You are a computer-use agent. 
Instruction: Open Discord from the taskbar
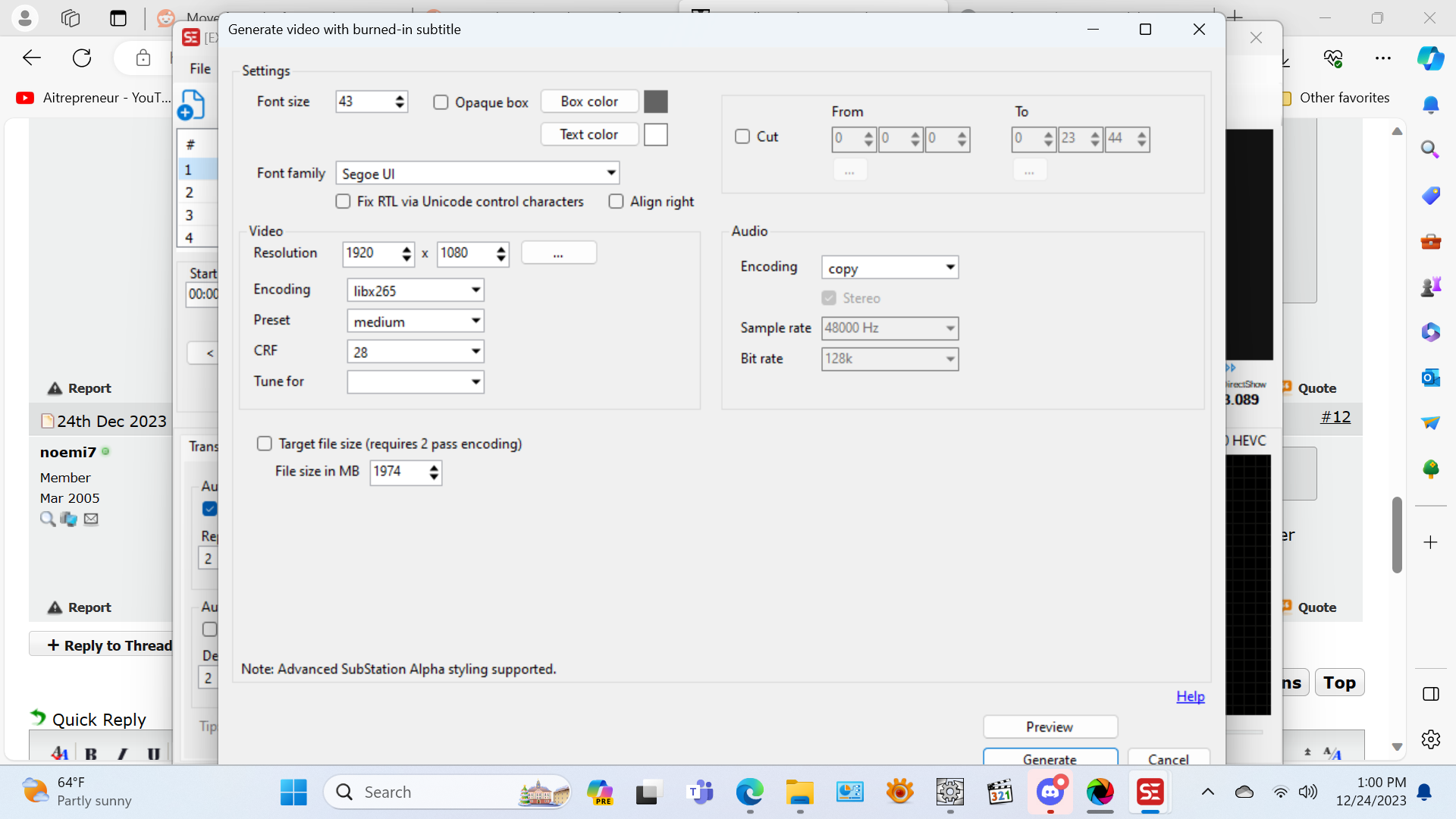click(1050, 792)
